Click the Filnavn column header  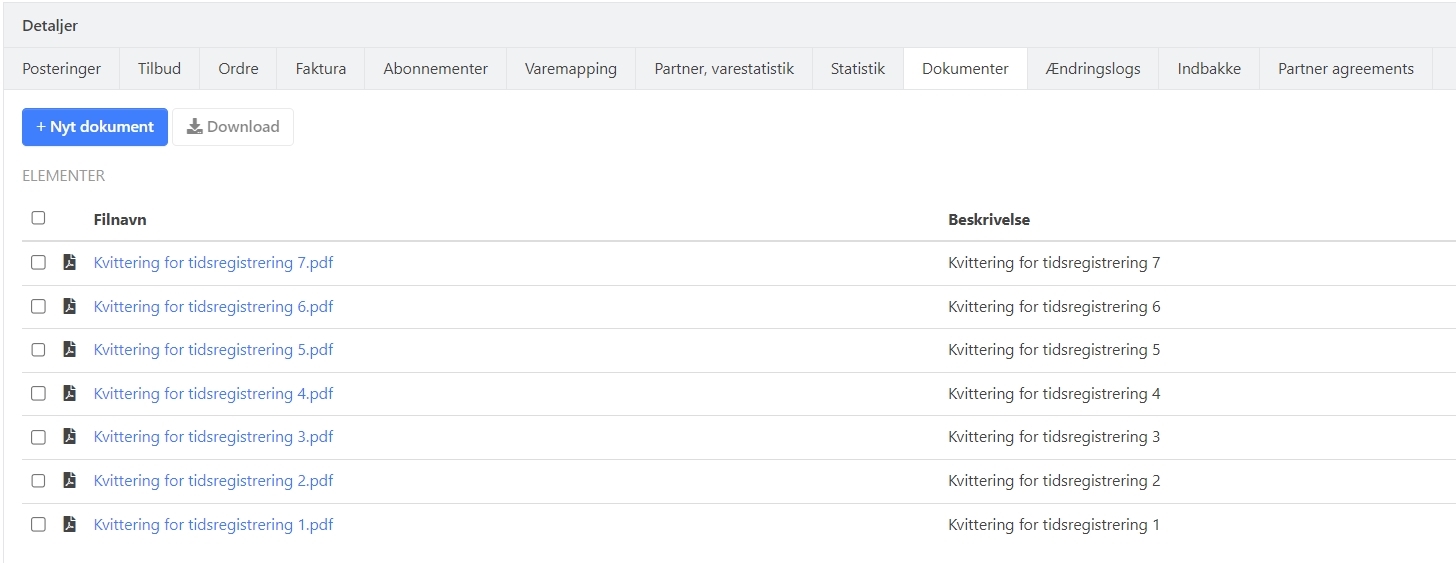click(x=120, y=219)
